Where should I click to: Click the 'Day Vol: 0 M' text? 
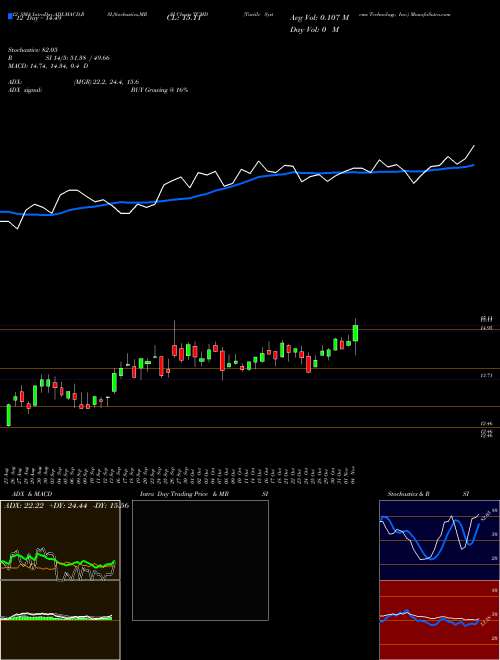tap(314, 29)
